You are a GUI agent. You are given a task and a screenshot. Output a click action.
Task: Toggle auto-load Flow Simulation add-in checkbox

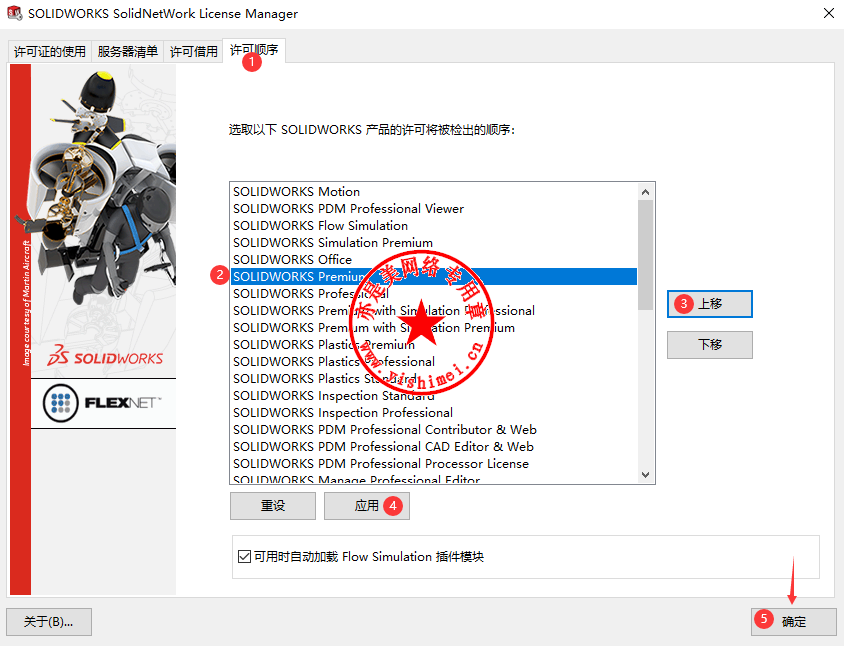point(244,557)
